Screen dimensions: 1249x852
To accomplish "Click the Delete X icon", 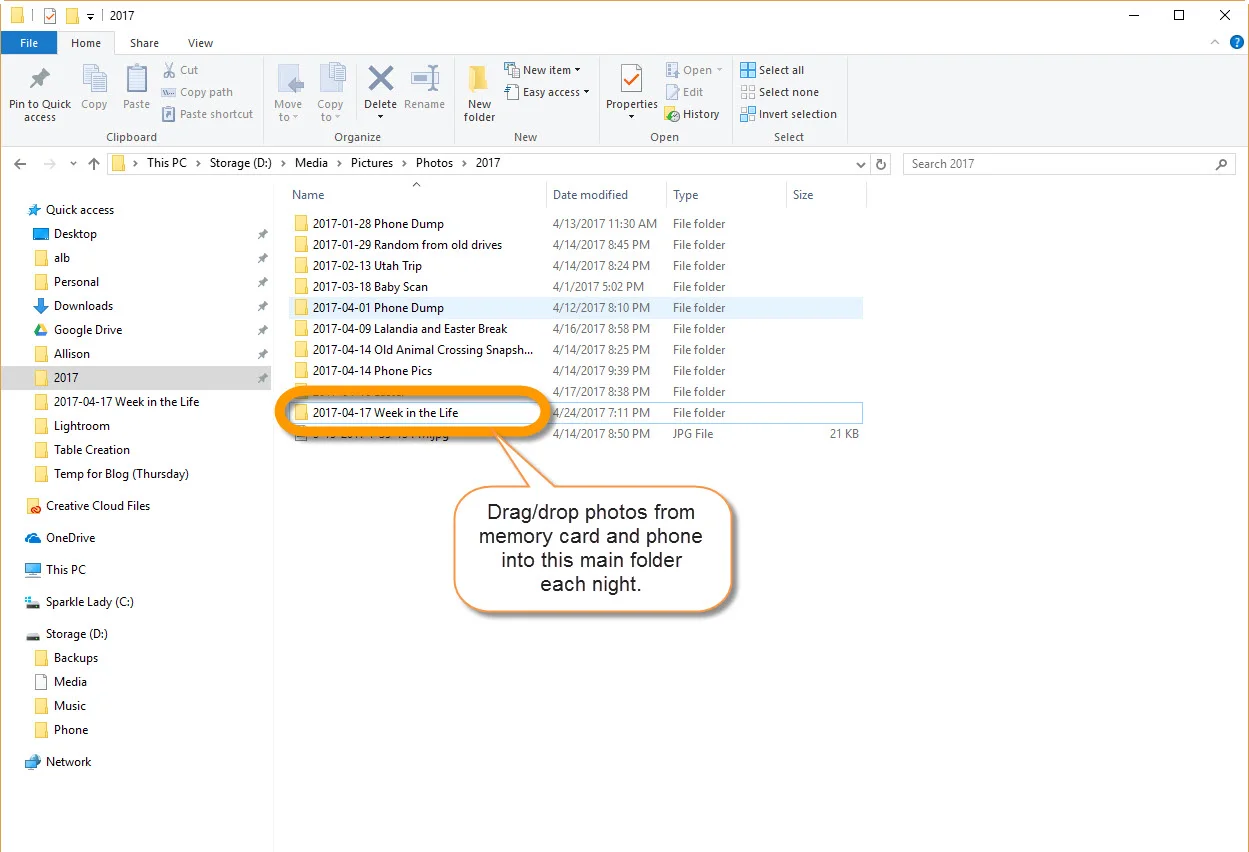I will point(380,78).
